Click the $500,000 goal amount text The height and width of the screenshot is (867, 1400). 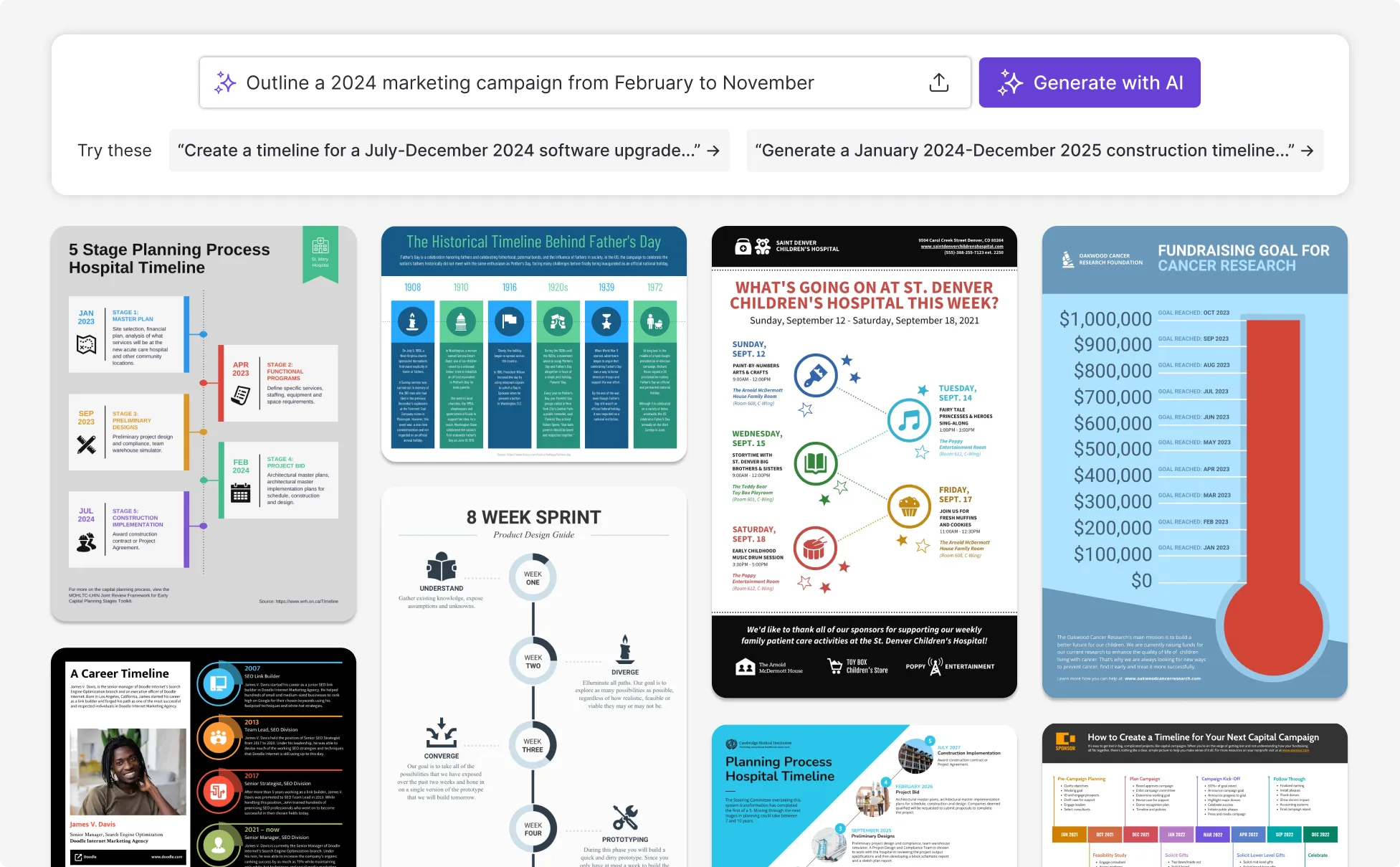[1113, 449]
